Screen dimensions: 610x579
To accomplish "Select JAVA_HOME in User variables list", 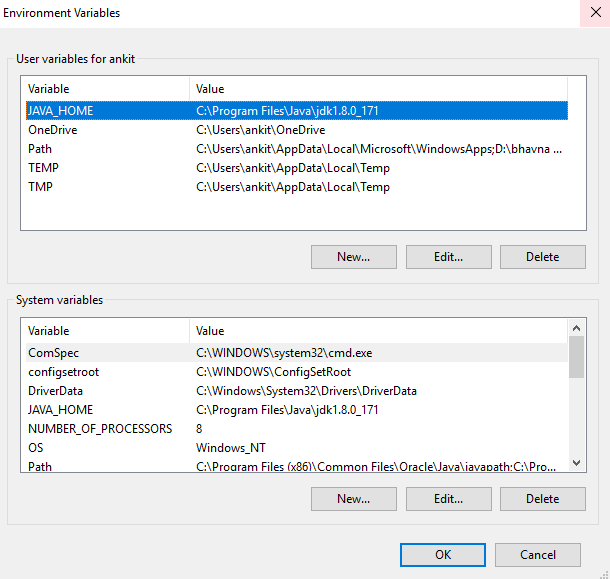I will 61,111.
